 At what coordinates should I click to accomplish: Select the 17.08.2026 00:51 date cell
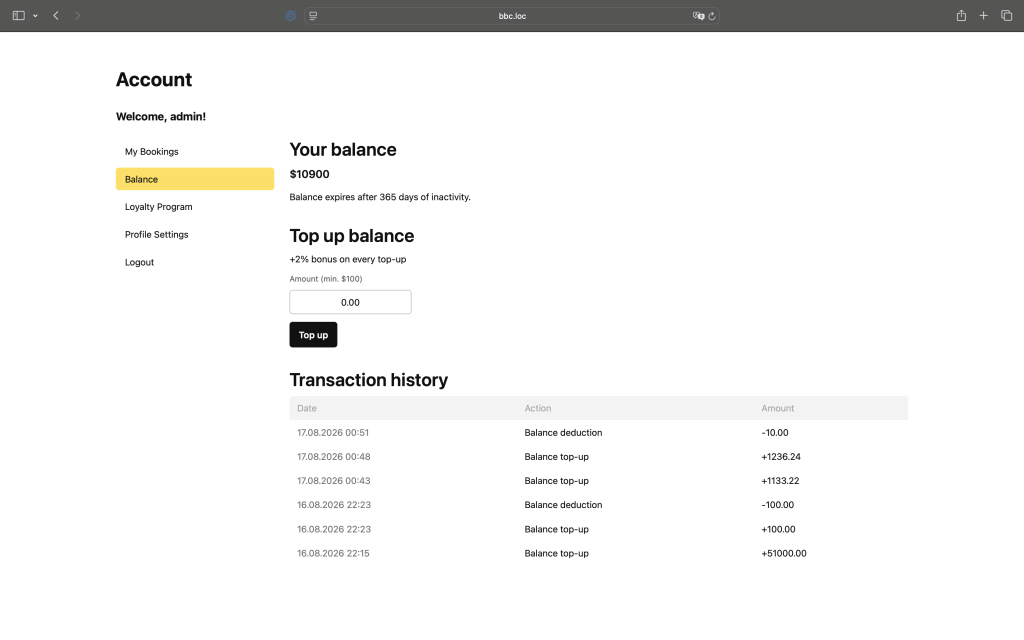[333, 432]
